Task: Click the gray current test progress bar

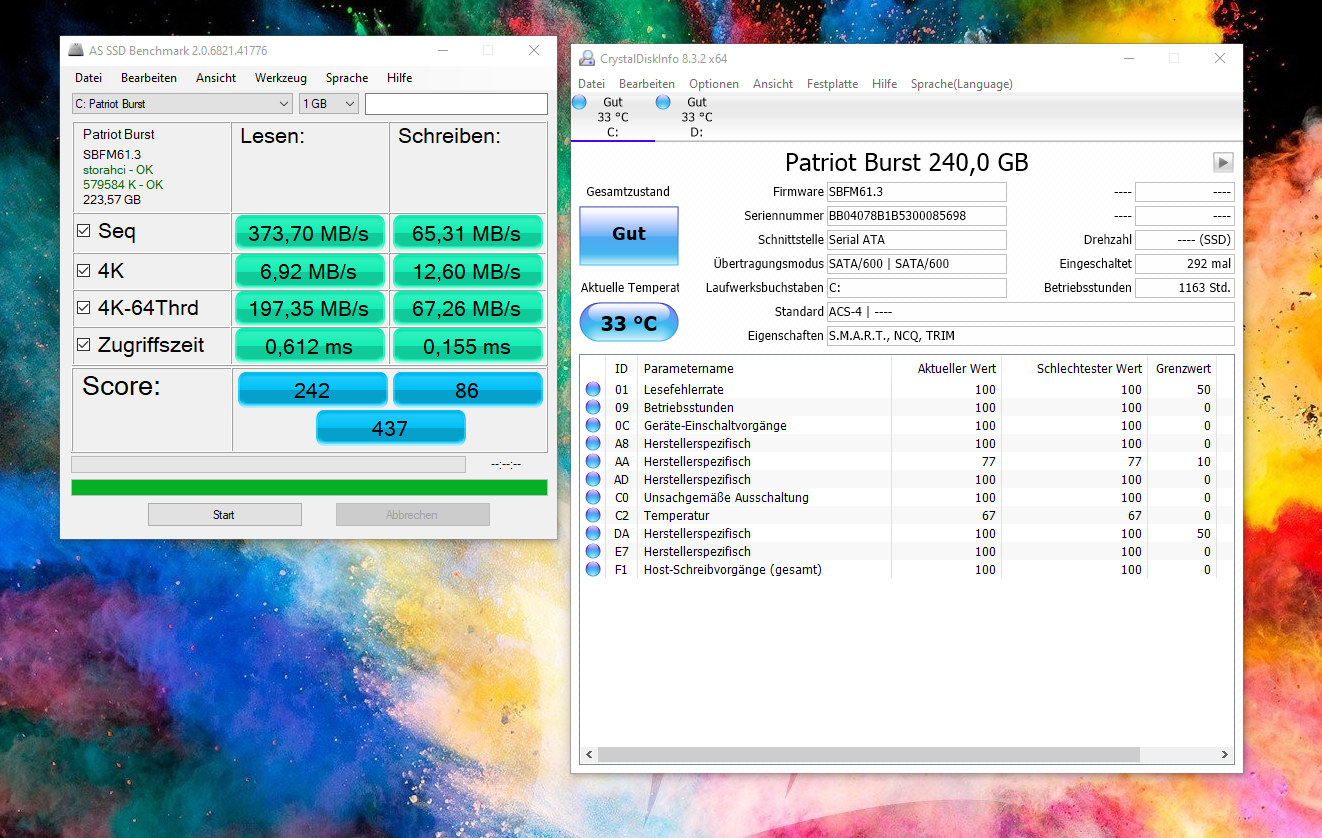Action: [x=268, y=464]
